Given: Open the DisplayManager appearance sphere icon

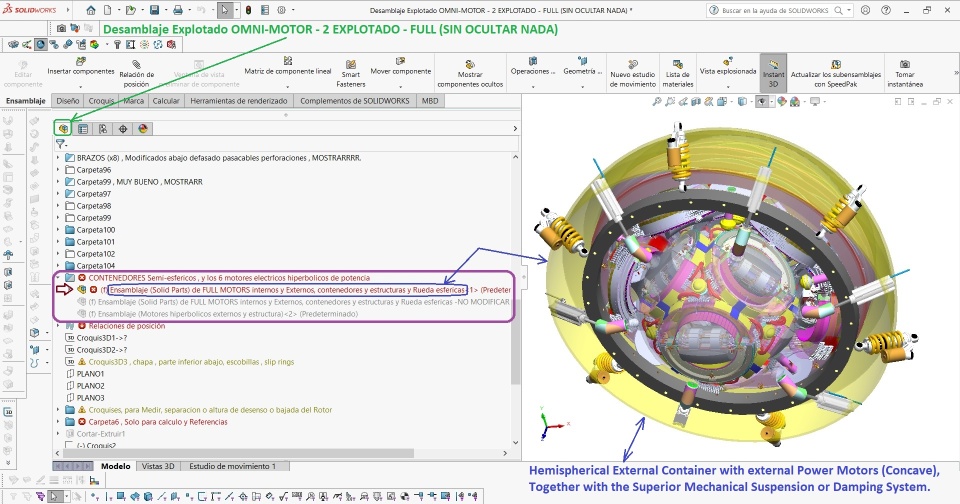Looking at the screenshot, I should point(143,128).
